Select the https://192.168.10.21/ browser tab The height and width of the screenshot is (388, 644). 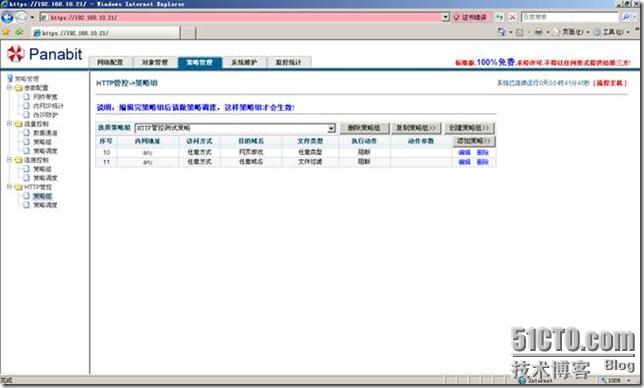[x=106, y=33]
